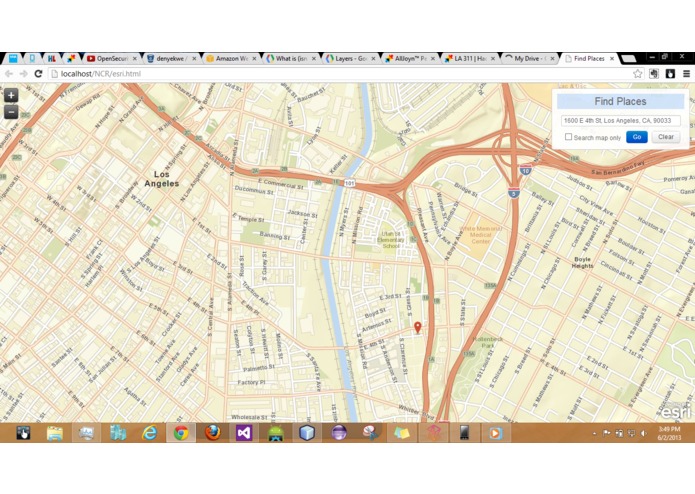Image resolution: width=695 pixels, height=494 pixels.
Task: Click the Find Places address input field
Action: [x=621, y=121]
